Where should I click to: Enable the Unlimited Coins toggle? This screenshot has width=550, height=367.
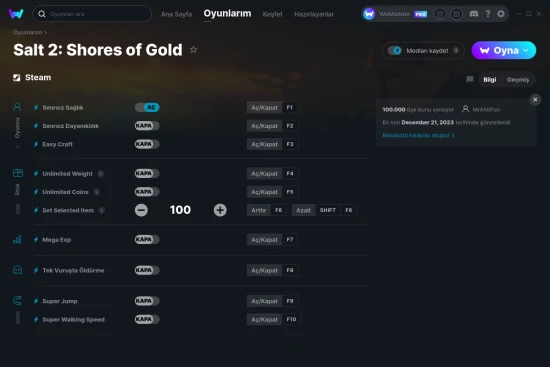[x=147, y=192]
